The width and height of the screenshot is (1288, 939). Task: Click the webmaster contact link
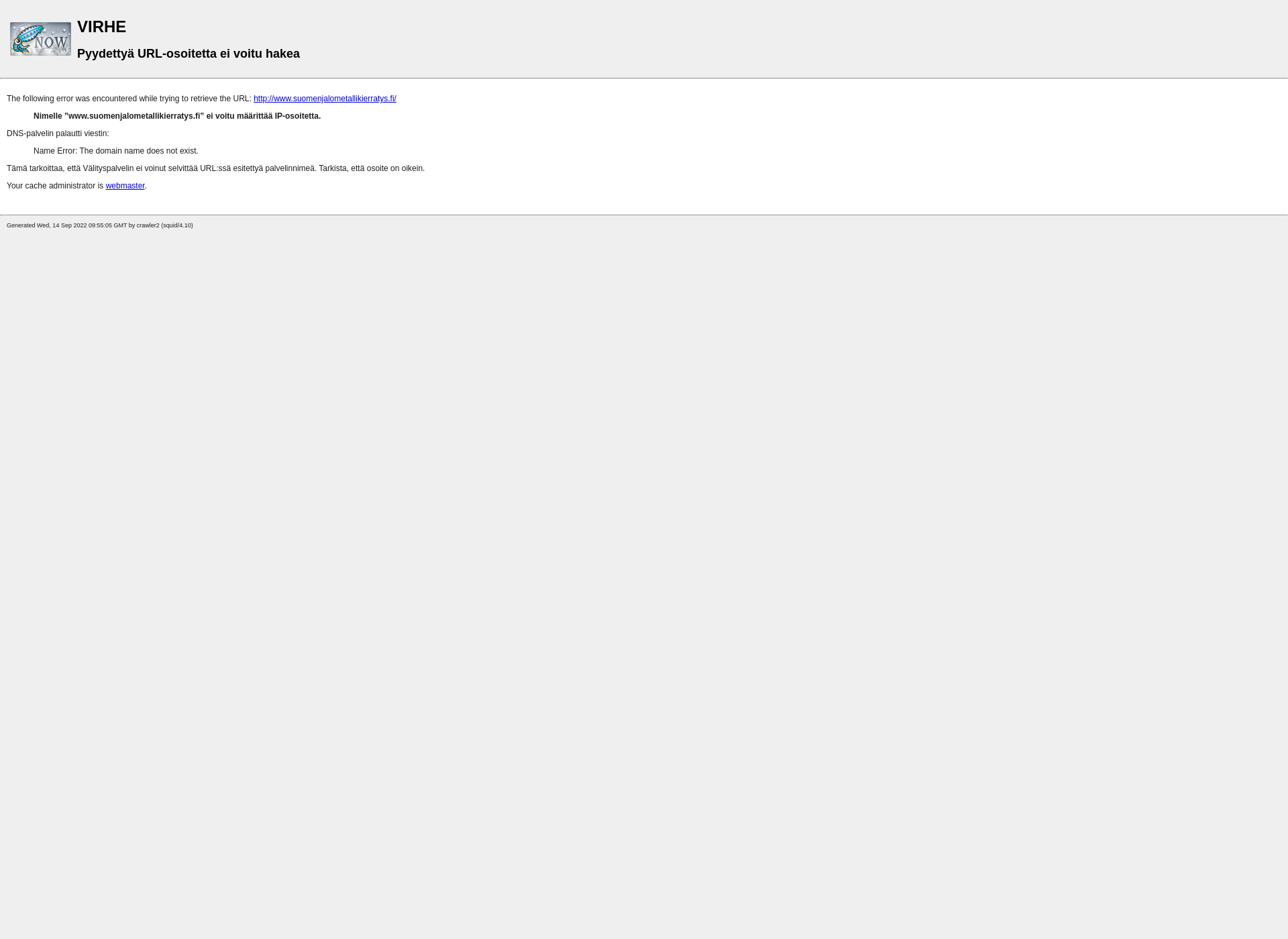point(125,185)
